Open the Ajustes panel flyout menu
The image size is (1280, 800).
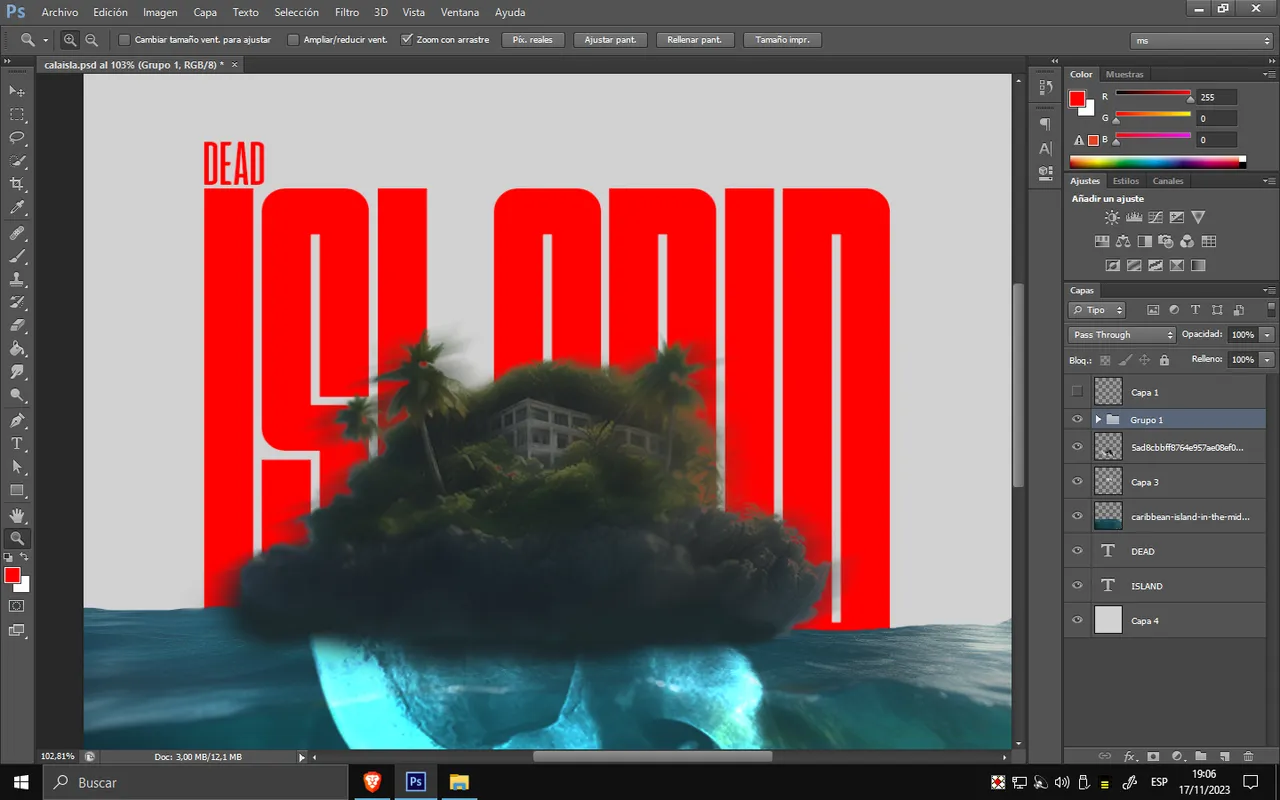[1270, 181]
